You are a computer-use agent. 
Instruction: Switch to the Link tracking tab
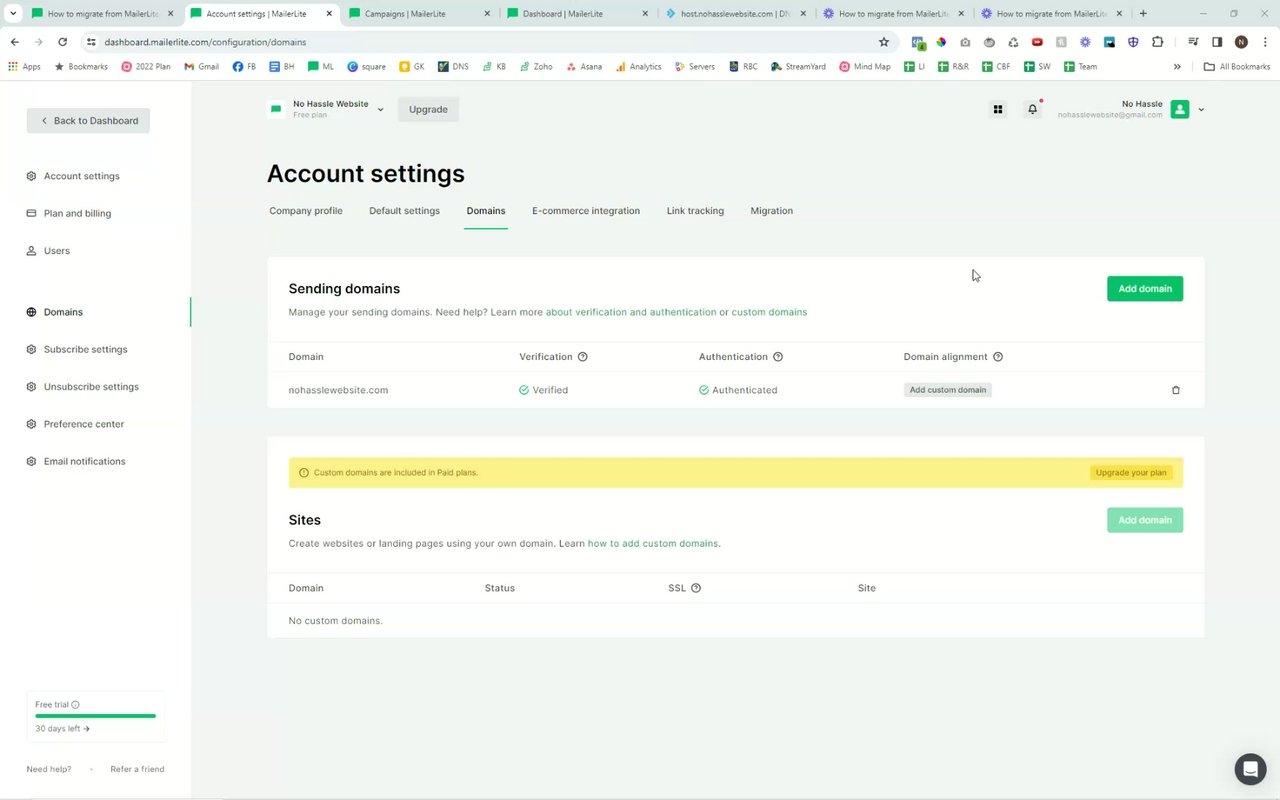click(x=695, y=211)
